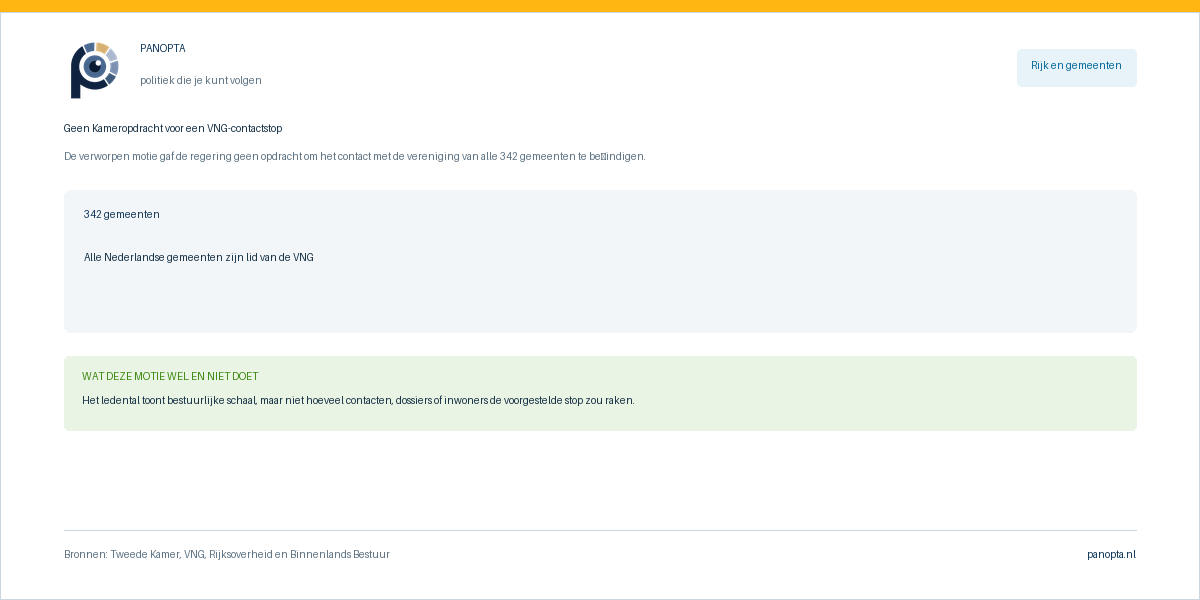Open the 'Rijk en gemeenten' category tag
This screenshot has width=1200, height=600.
1076,67
